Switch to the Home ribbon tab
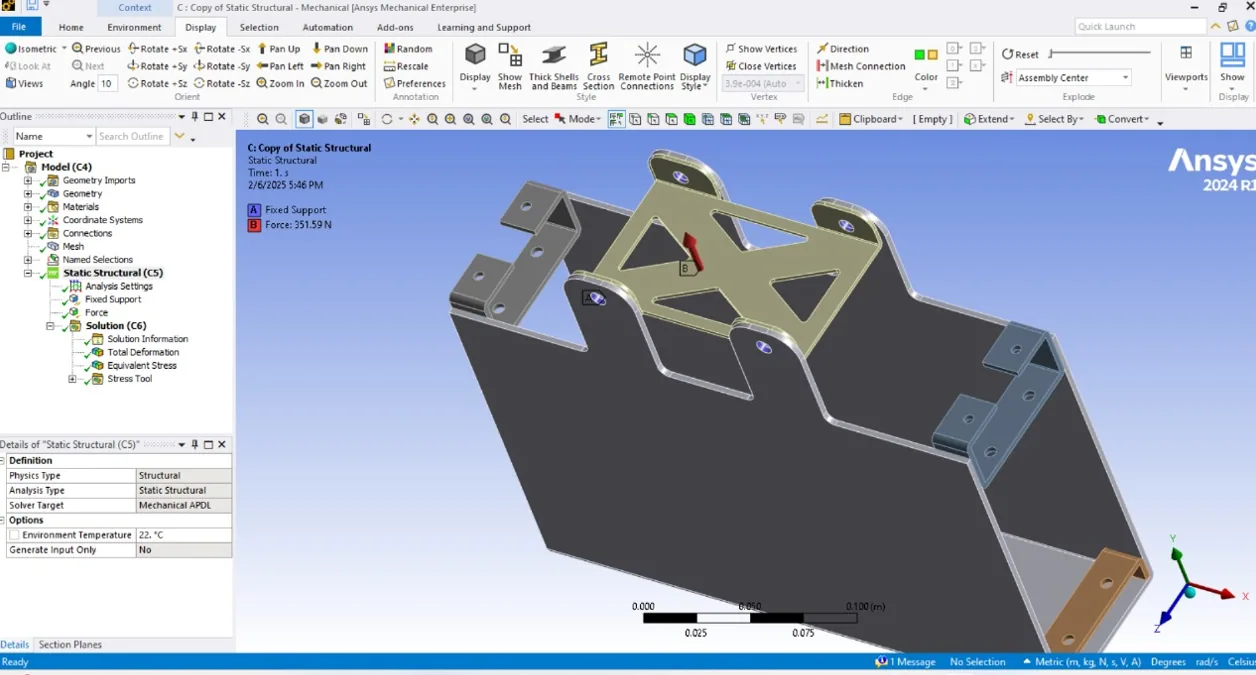 (x=71, y=27)
